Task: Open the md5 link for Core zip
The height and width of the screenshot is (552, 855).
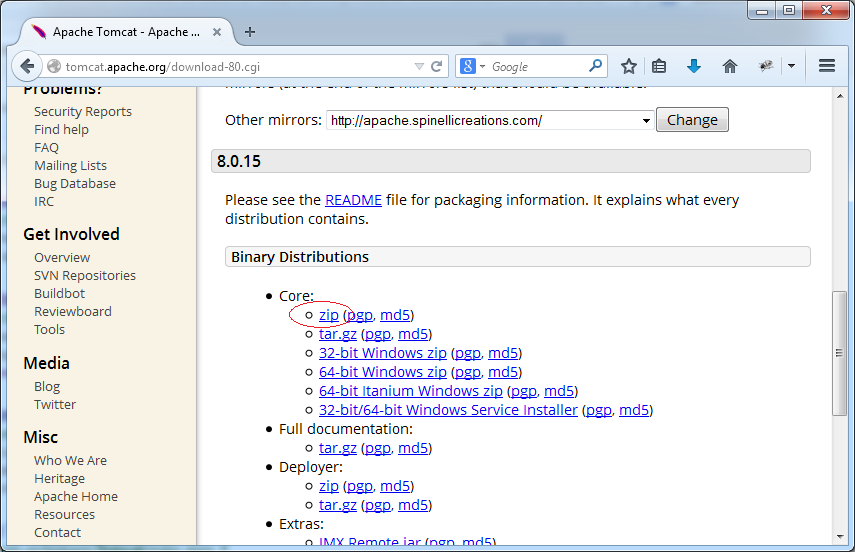Action: [395, 315]
